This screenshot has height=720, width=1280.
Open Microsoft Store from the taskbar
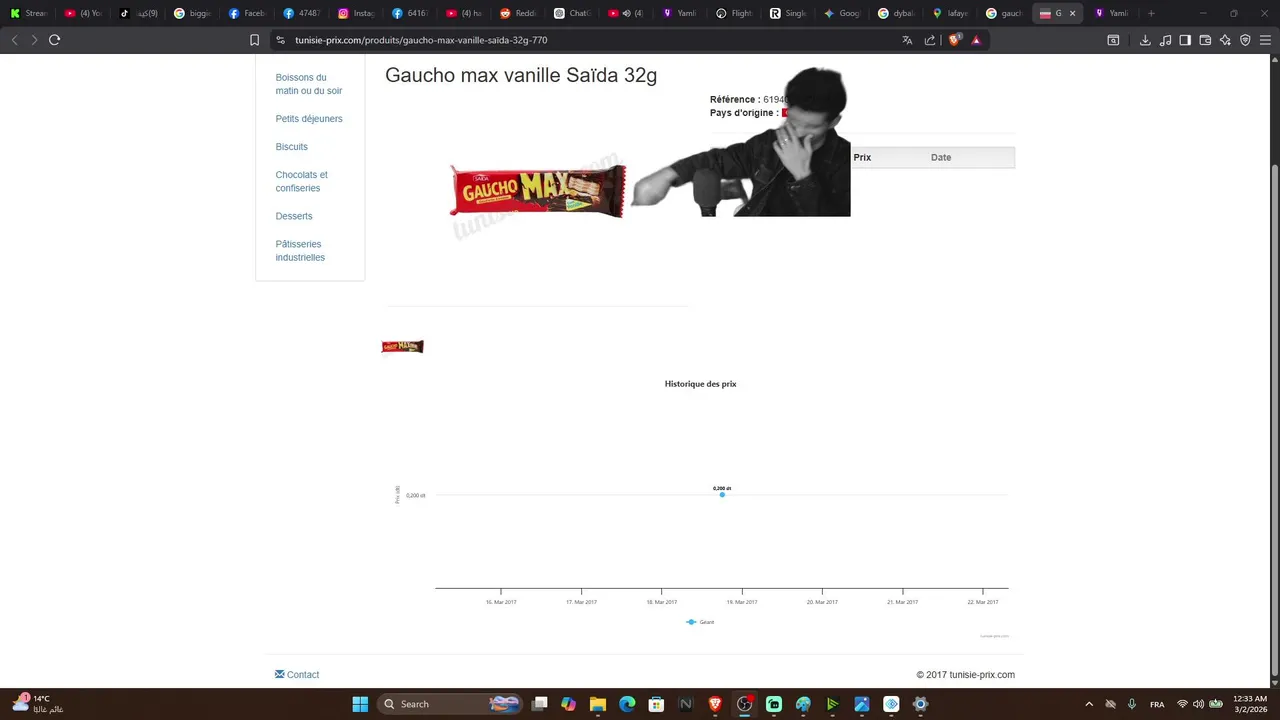click(x=656, y=704)
